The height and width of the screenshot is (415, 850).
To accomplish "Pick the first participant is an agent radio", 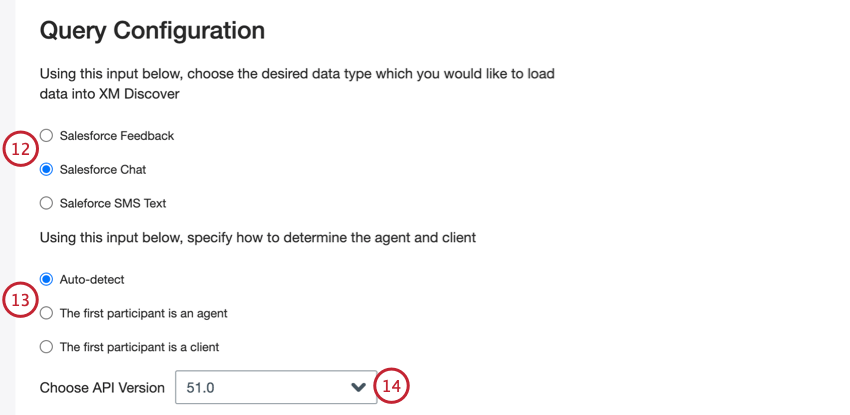I will (46, 313).
